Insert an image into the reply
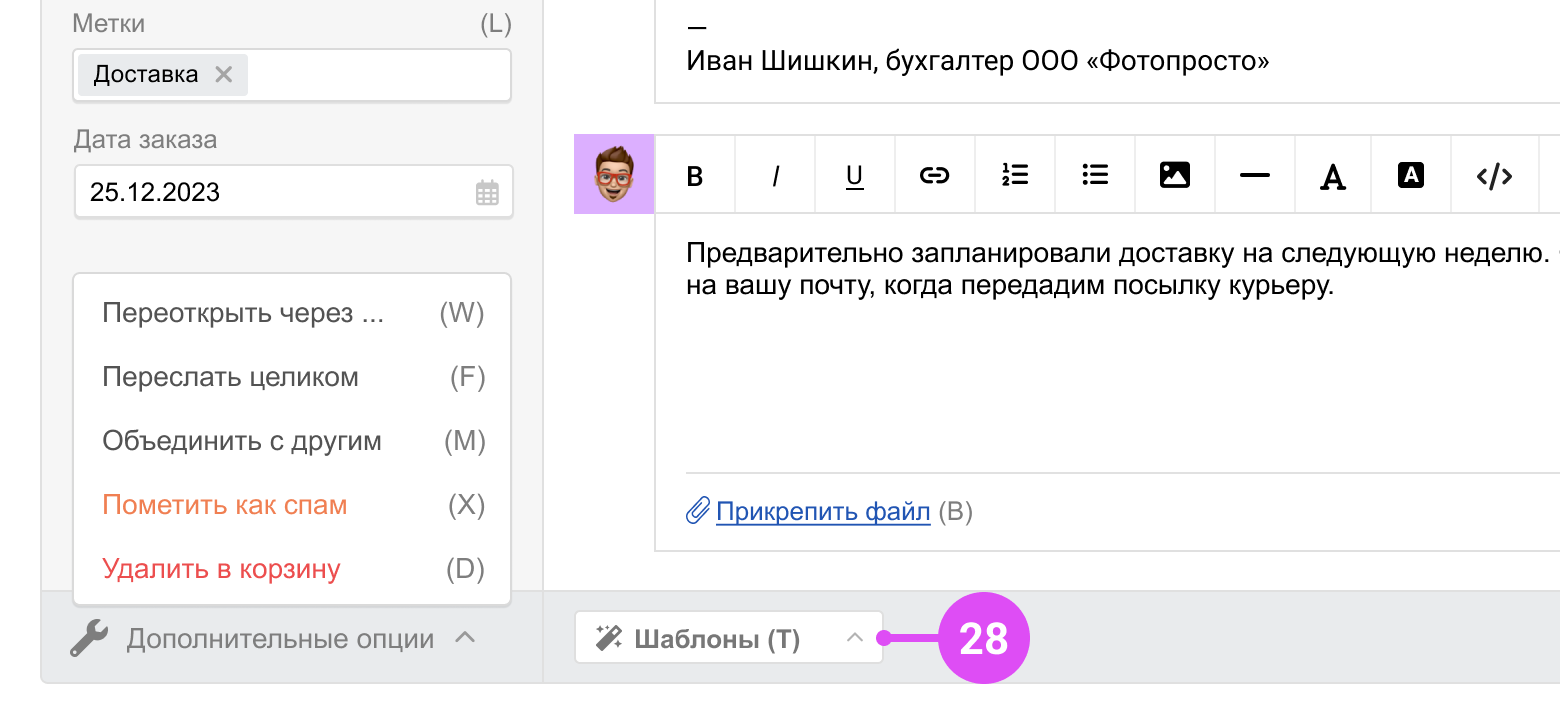This screenshot has width=1560, height=724. [x=1174, y=176]
